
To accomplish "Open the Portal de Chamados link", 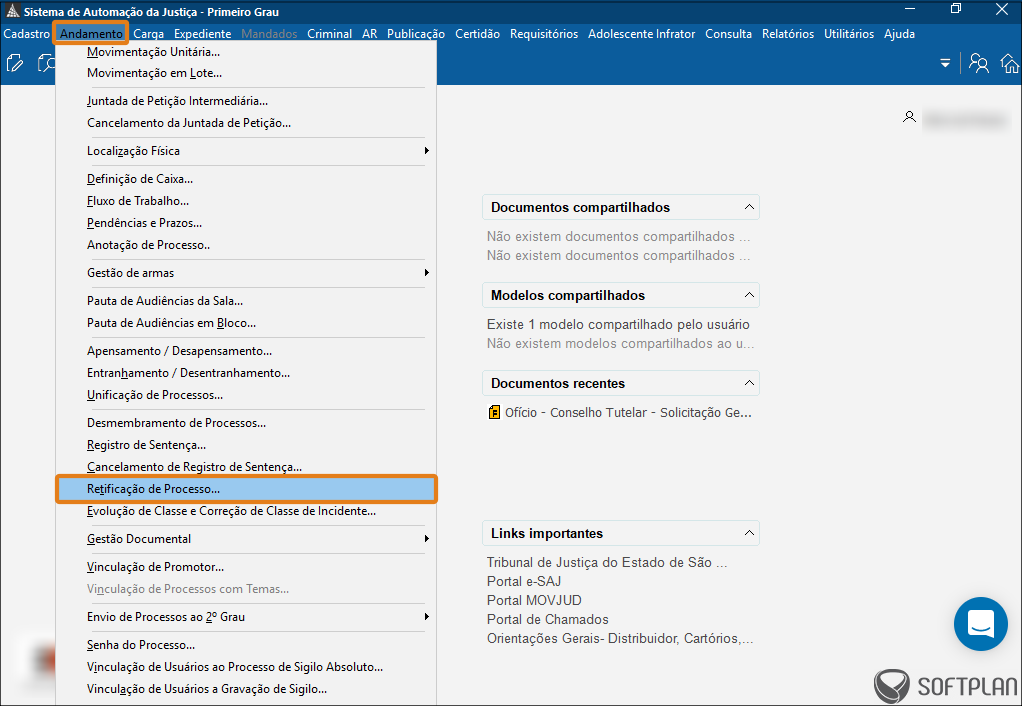I will click(548, 619).
